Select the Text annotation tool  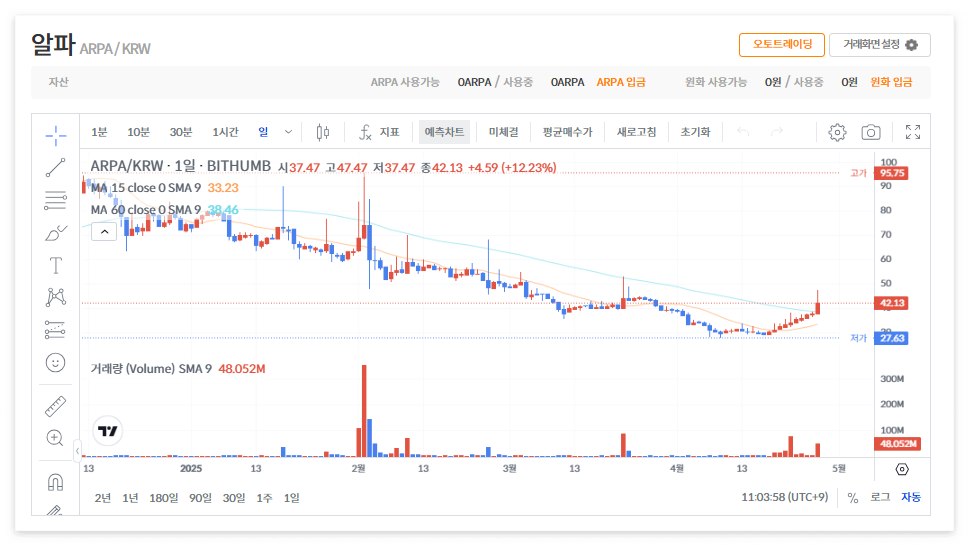[56, 266]
